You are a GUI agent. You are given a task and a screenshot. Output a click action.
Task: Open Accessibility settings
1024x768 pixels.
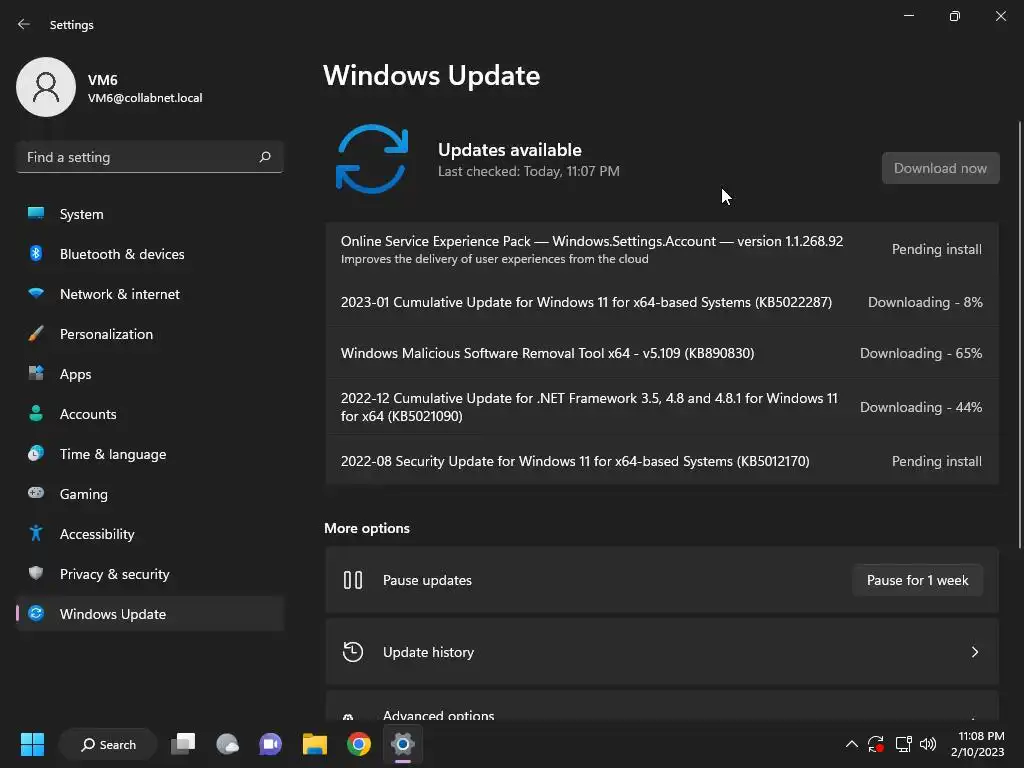point(150,534)
